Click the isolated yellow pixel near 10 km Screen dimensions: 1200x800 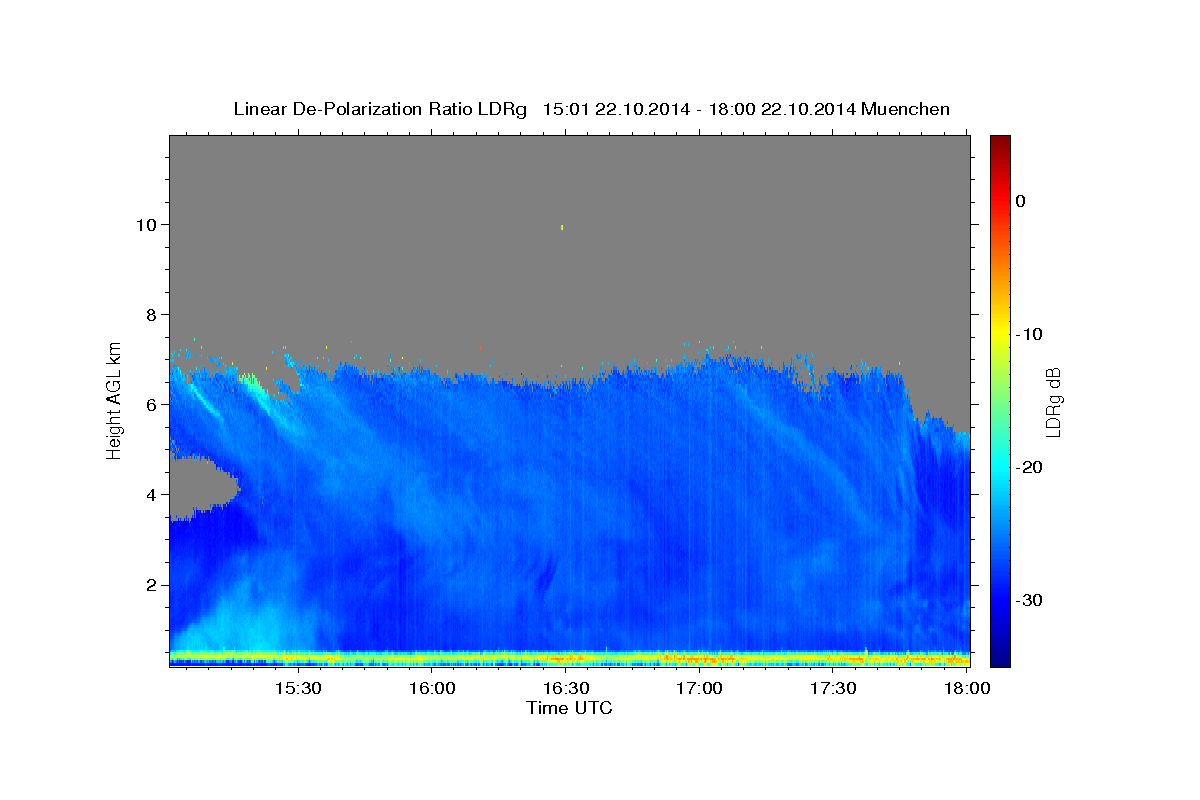tap(563, 227)
